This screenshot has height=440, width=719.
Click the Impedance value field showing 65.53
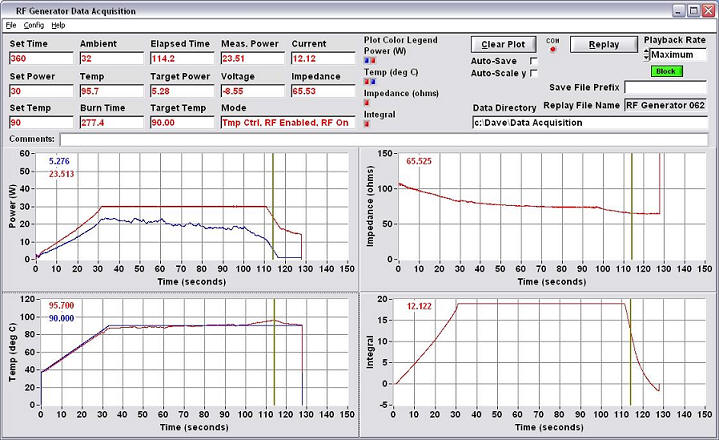[323, 91]
